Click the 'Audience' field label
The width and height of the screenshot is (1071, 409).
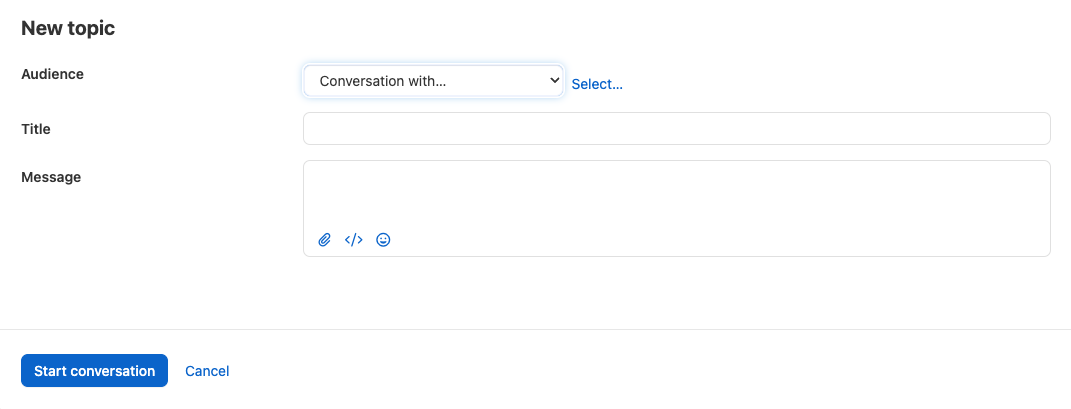[53, 74]
